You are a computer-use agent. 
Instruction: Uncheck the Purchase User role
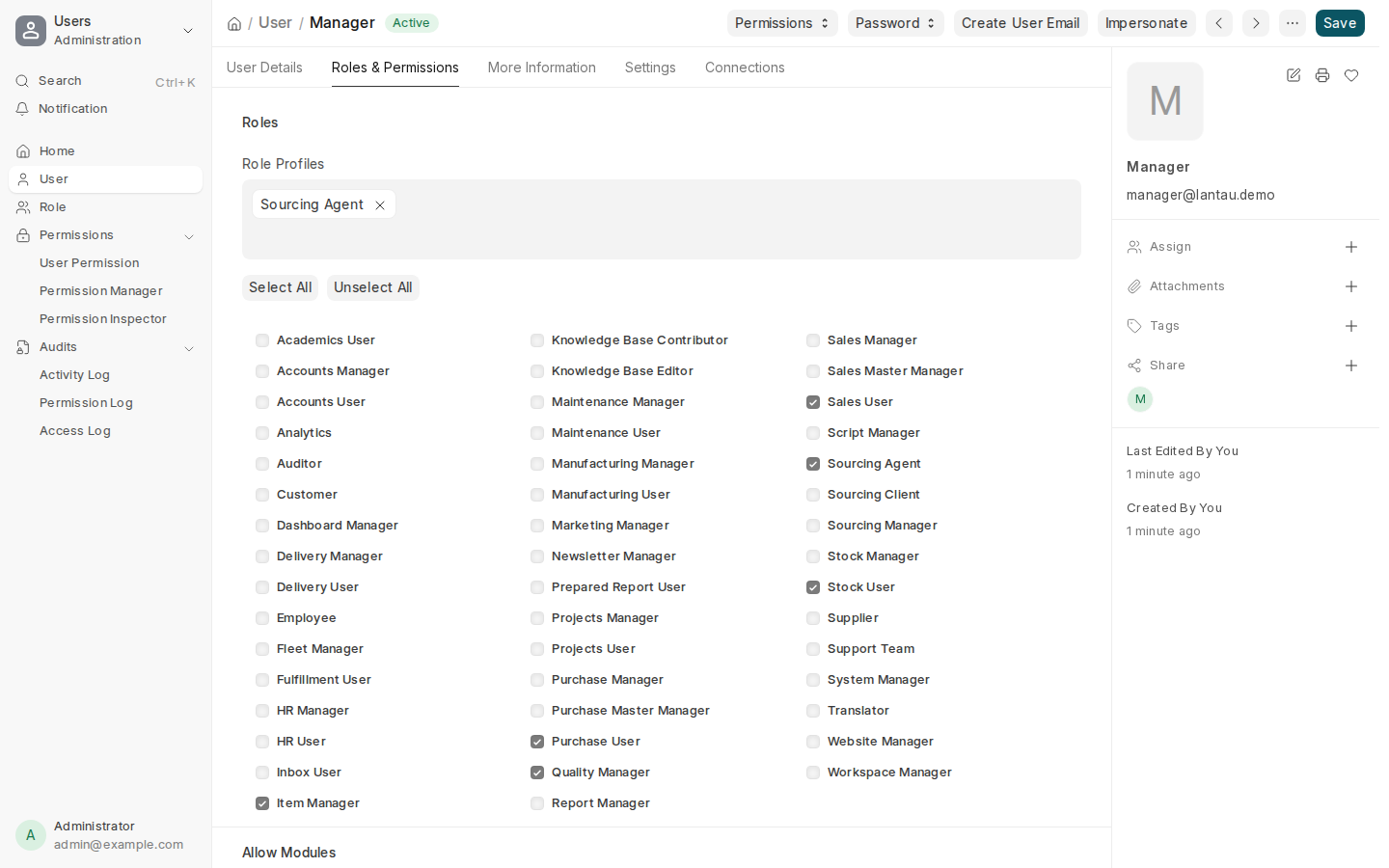[537, 742]
